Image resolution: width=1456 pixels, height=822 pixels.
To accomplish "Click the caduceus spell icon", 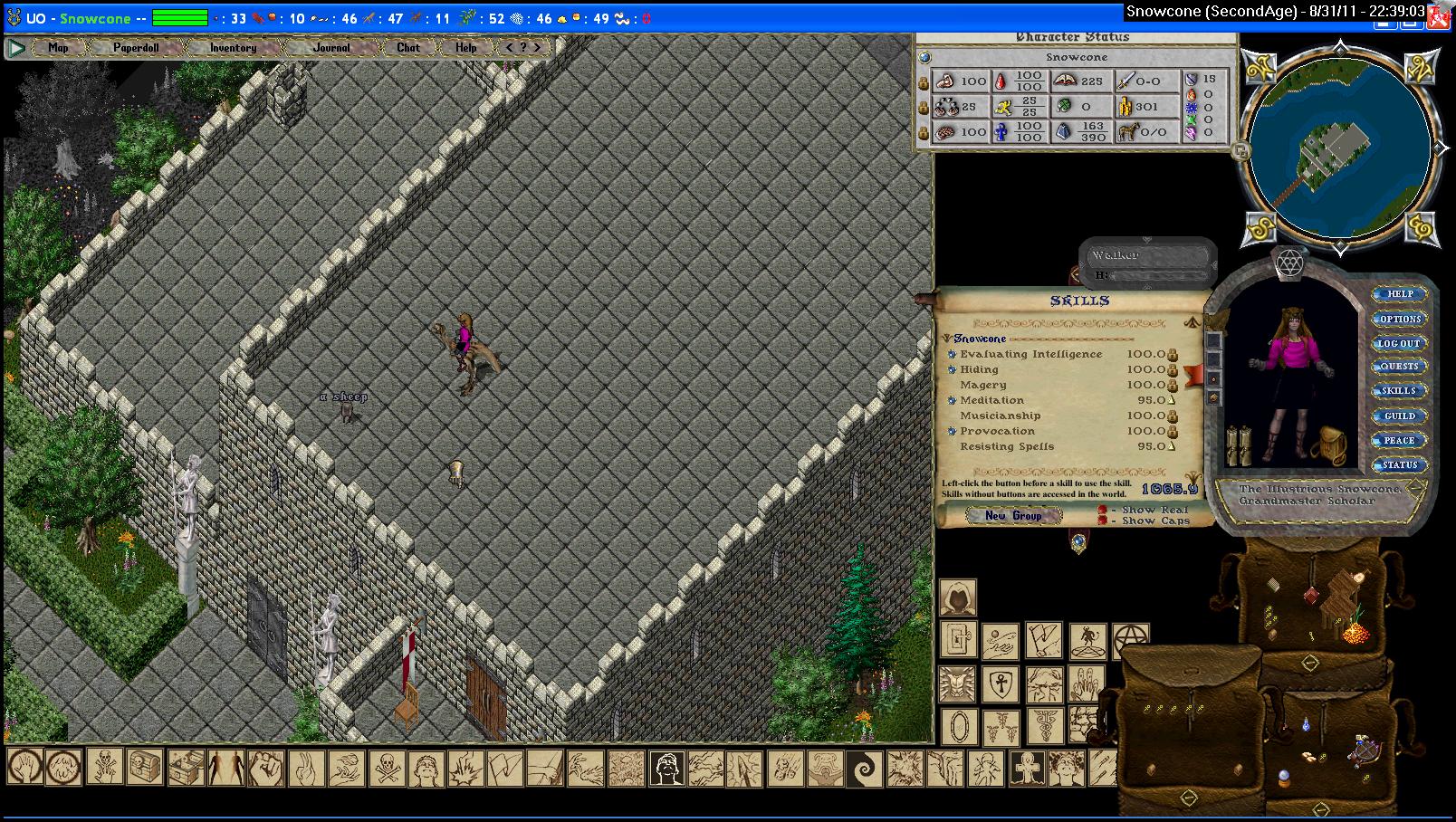I will tap(1044, 727).
